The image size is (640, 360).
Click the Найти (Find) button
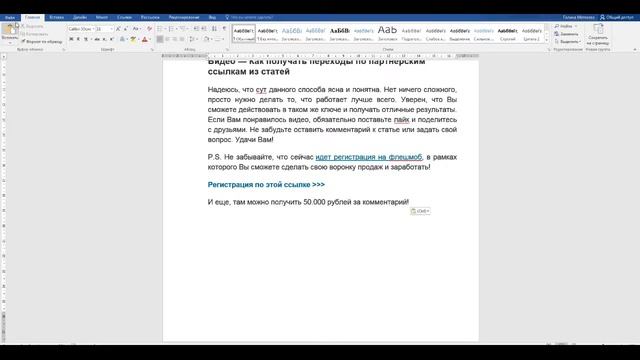click(x=566, y=27)
